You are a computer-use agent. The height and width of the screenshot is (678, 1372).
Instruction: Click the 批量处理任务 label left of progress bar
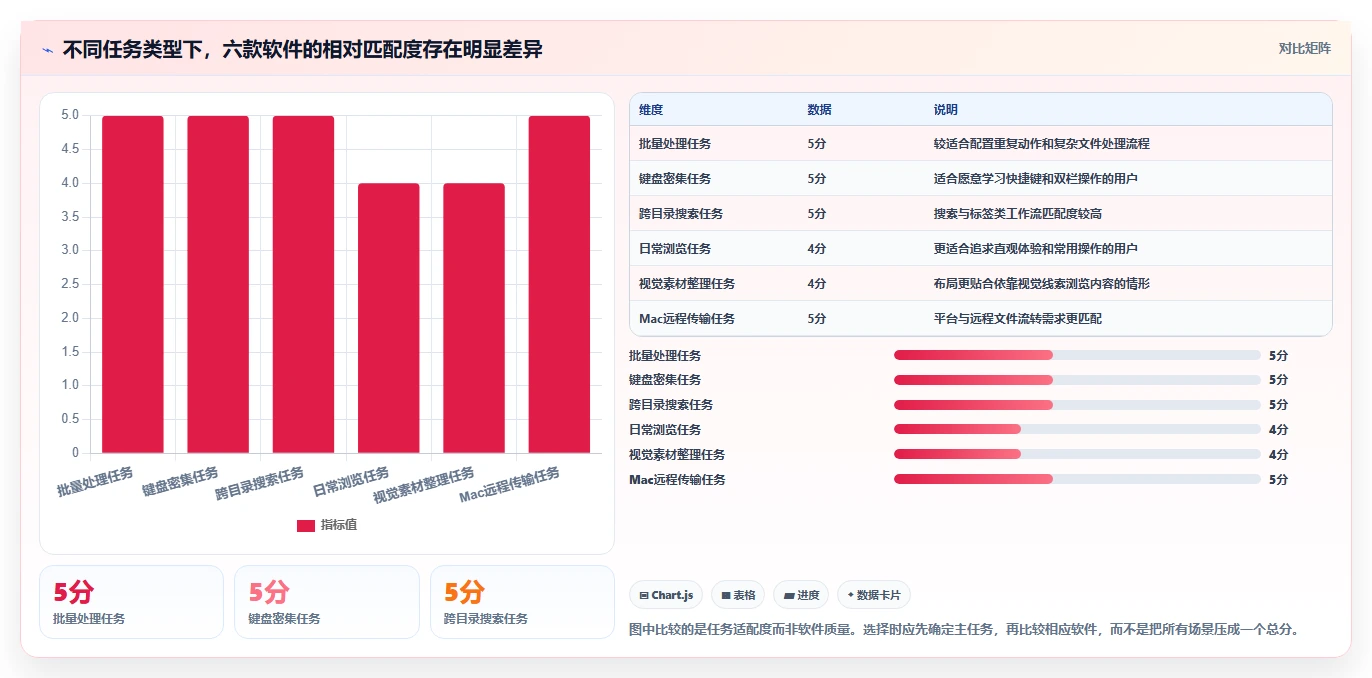click(665, 356)
